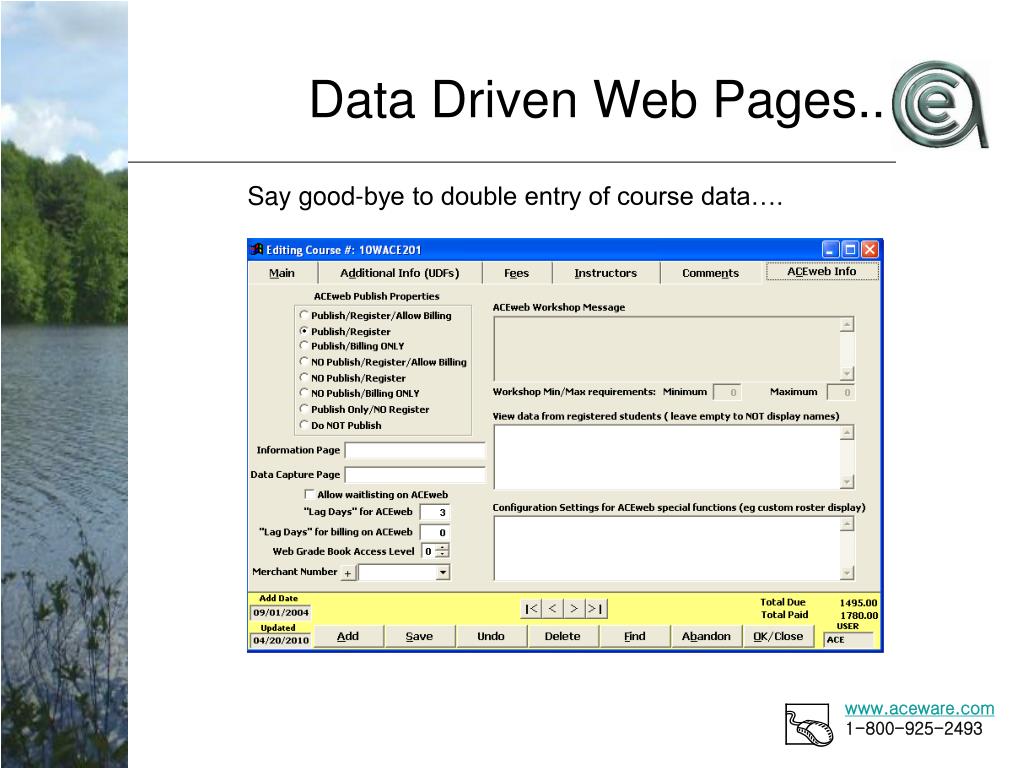Switch to Additional Info (UDFs) tab

point(400,273)
